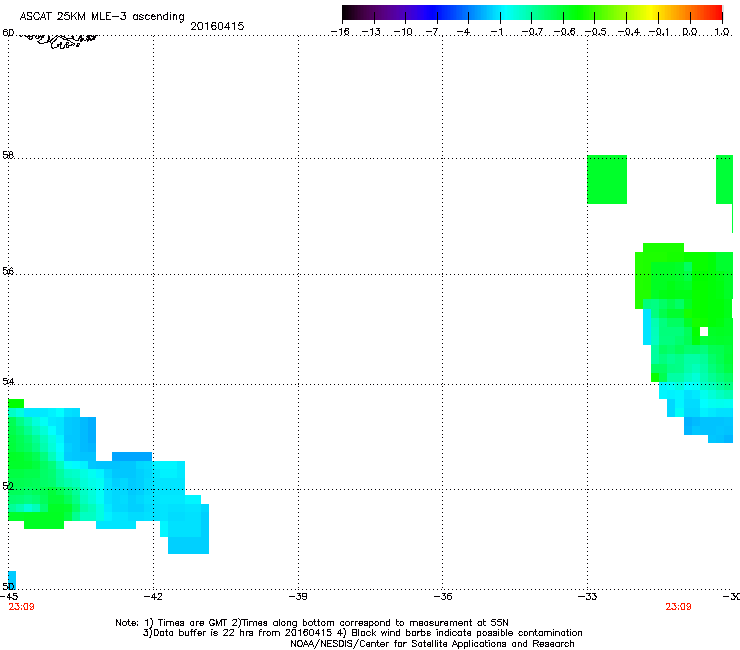Screen dimensions: 740x650
Task: Click the latitude label 56
Action: (8, 271)
